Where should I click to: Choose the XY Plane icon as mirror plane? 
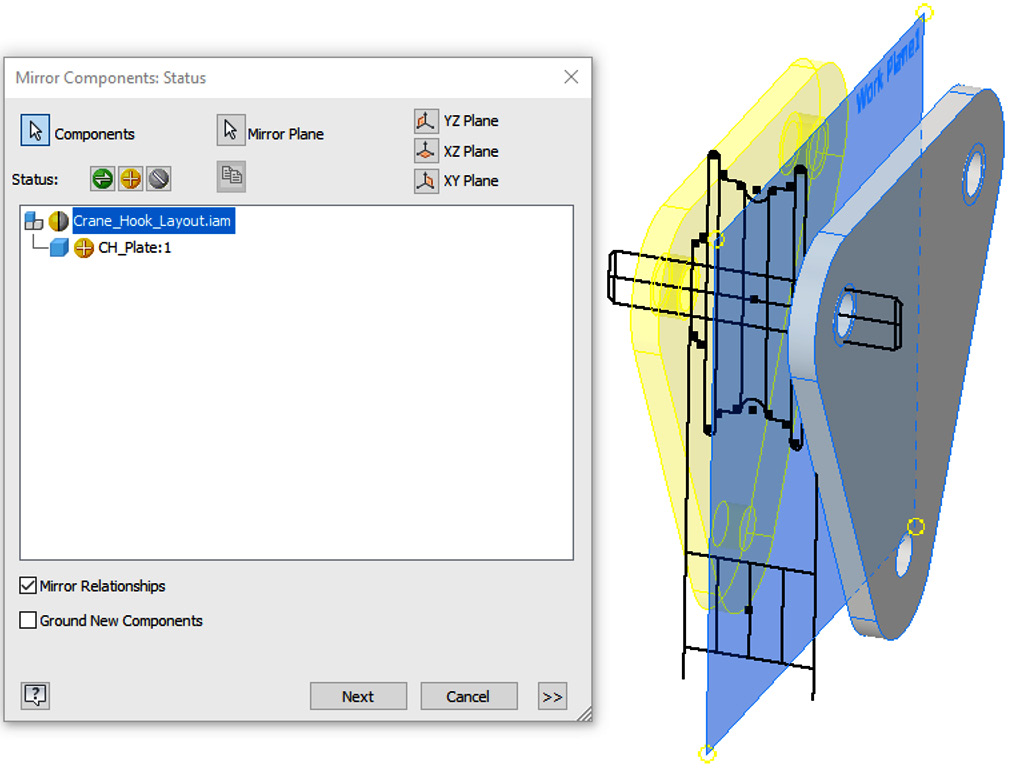pos(426,181)
